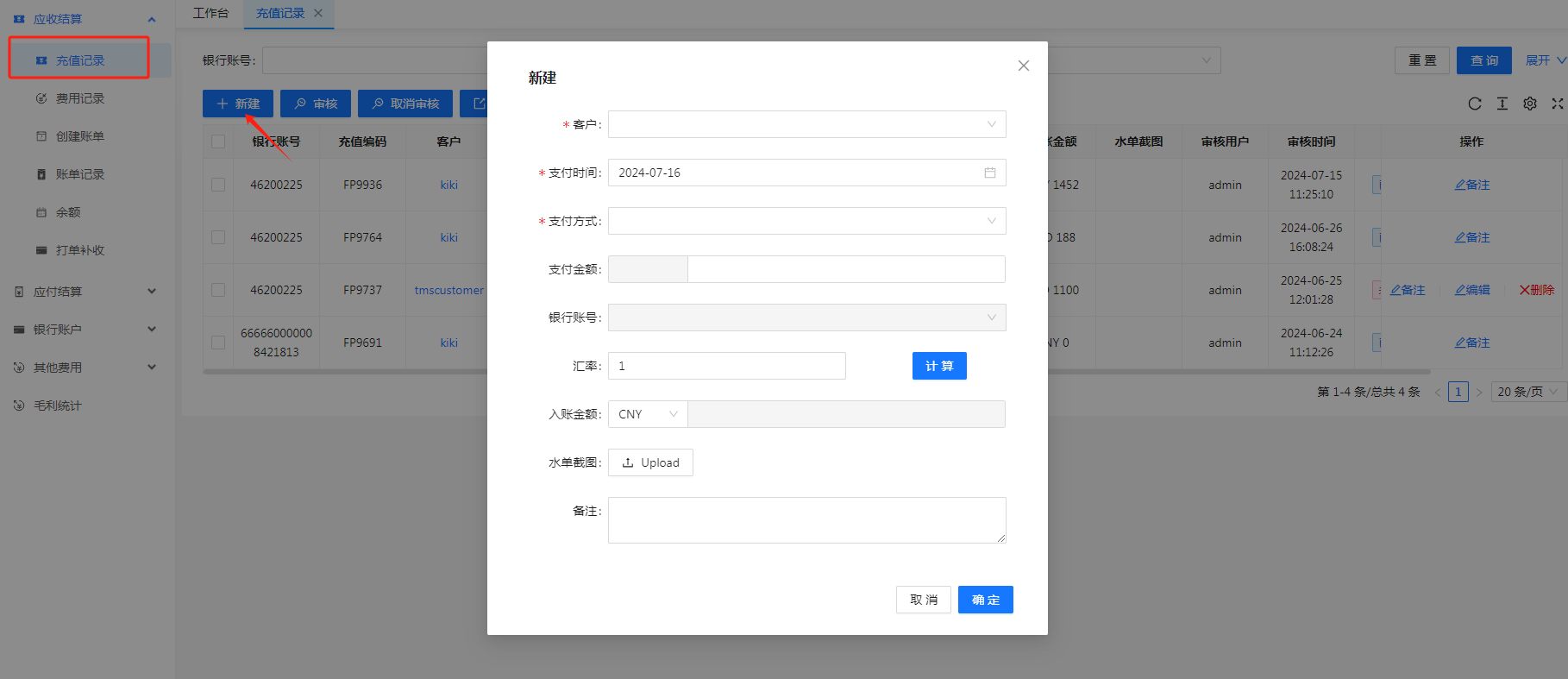This screenshot has height=679, width=1568.
Task: Close the 新建 dialog with the X
Action: click(x=1024, y=66)
